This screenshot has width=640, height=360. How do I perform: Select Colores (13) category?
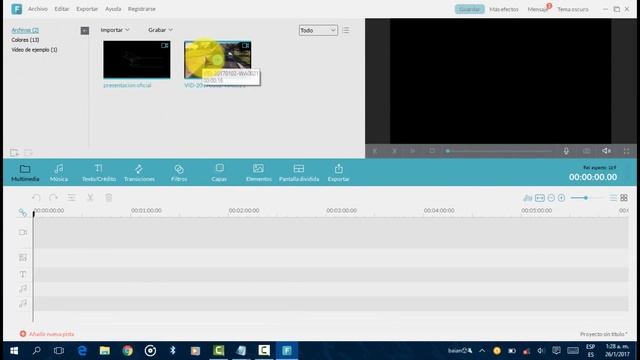pyautogui.click(x=25, y=40)
